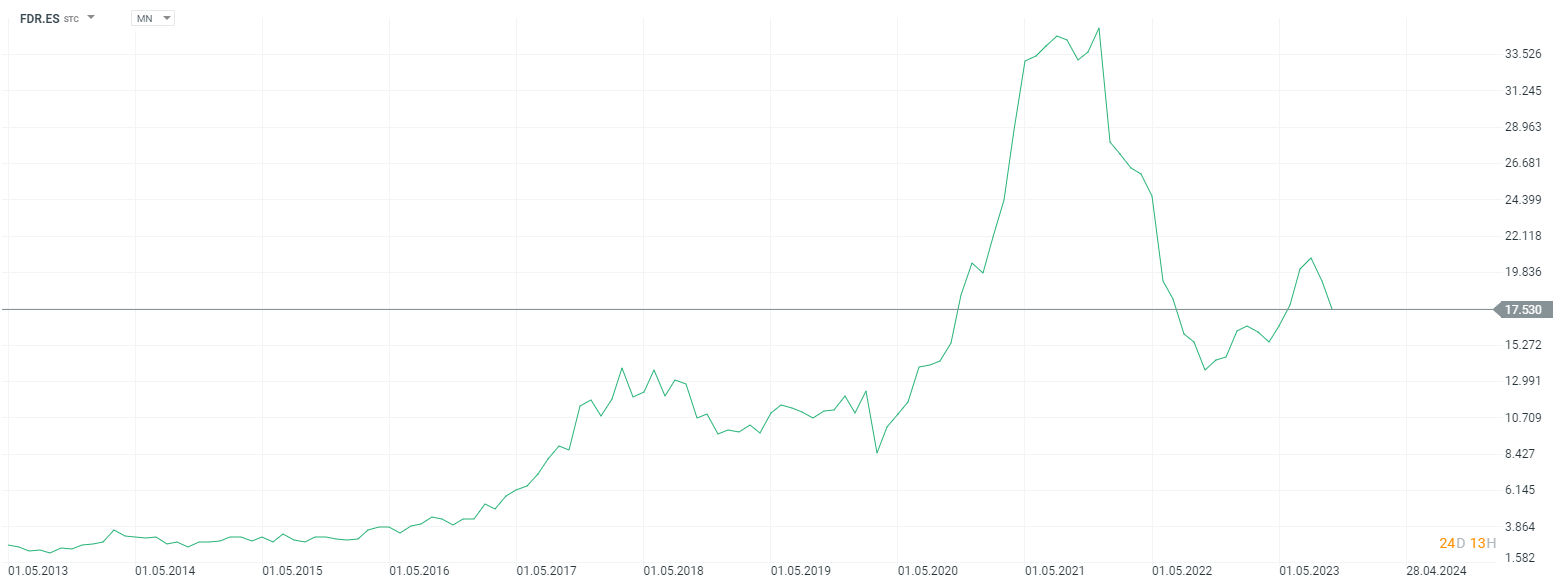Click the FDR.ES instrument name
1565x588 pixels.
point(39,18)
